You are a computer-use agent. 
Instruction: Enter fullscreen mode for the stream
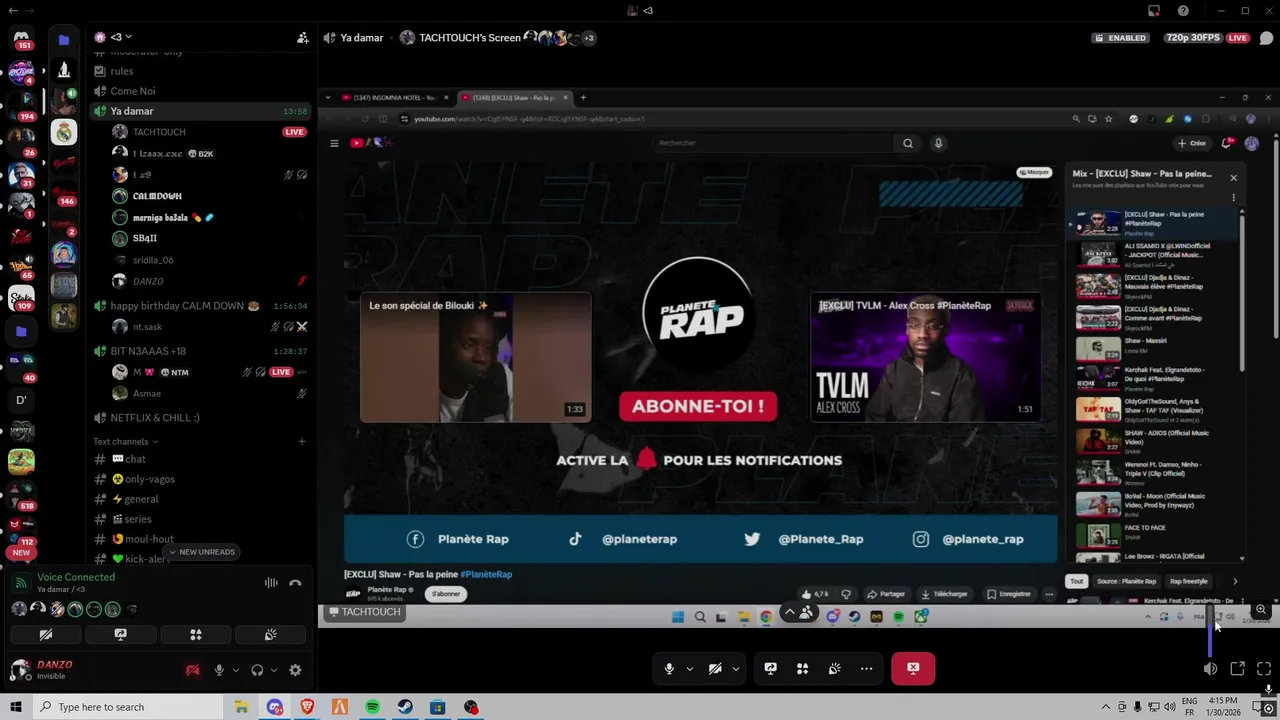[x=1263, y=668]
